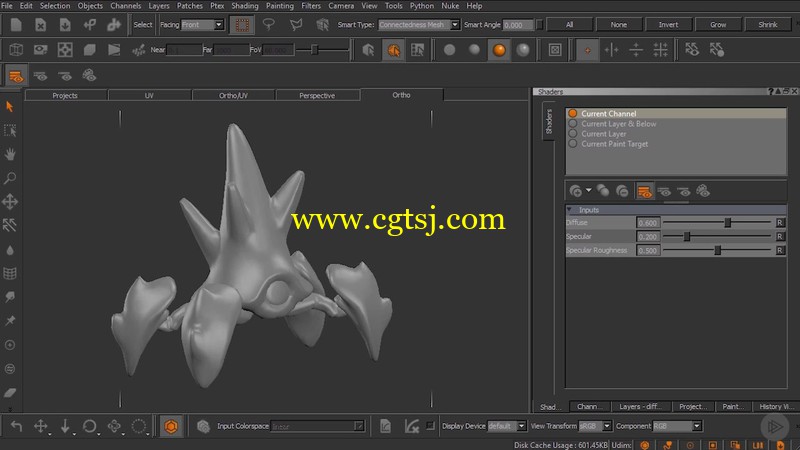800x450 pixels.
Task: Select the Current Layer radio option
Action: click(x=573, y=134)
